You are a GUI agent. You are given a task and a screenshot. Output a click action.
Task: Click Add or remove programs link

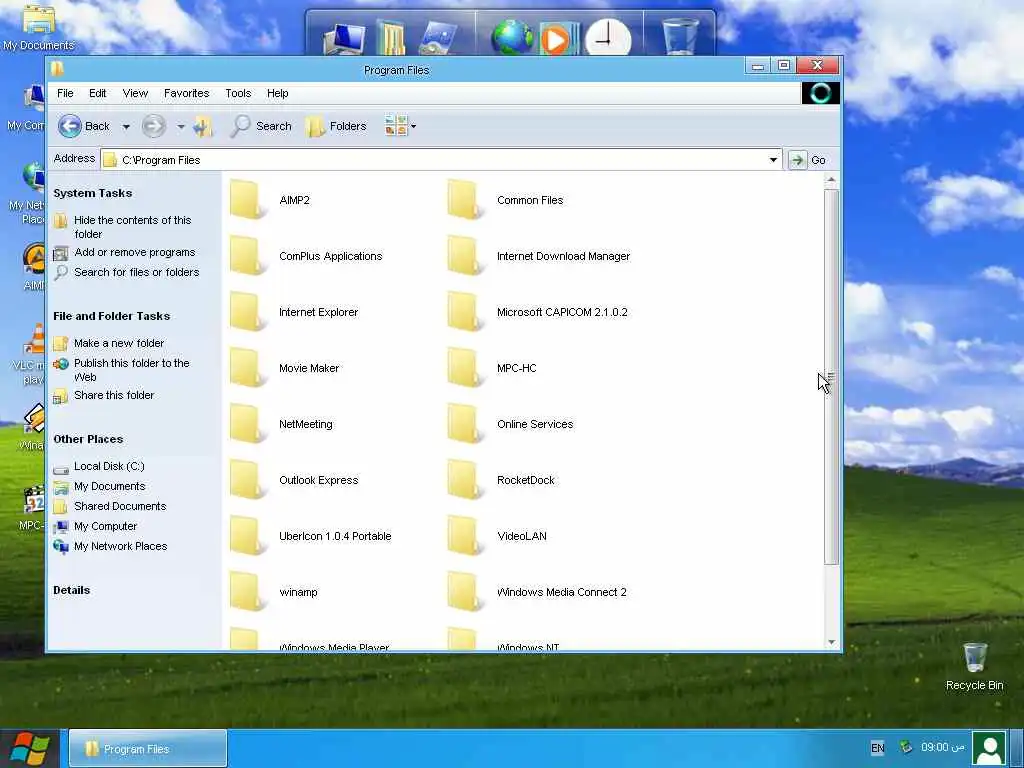135,252
